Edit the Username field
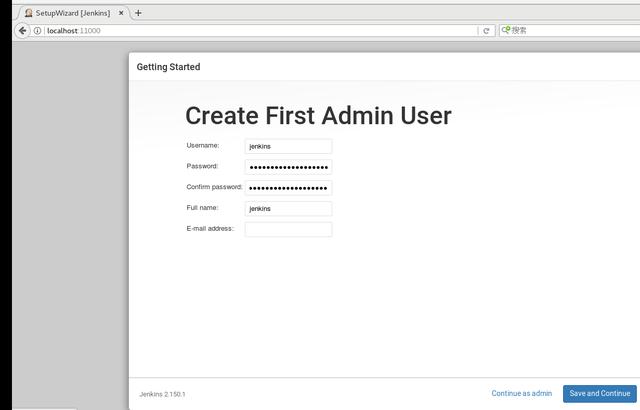Screen dimensions: 640x410 288,146
